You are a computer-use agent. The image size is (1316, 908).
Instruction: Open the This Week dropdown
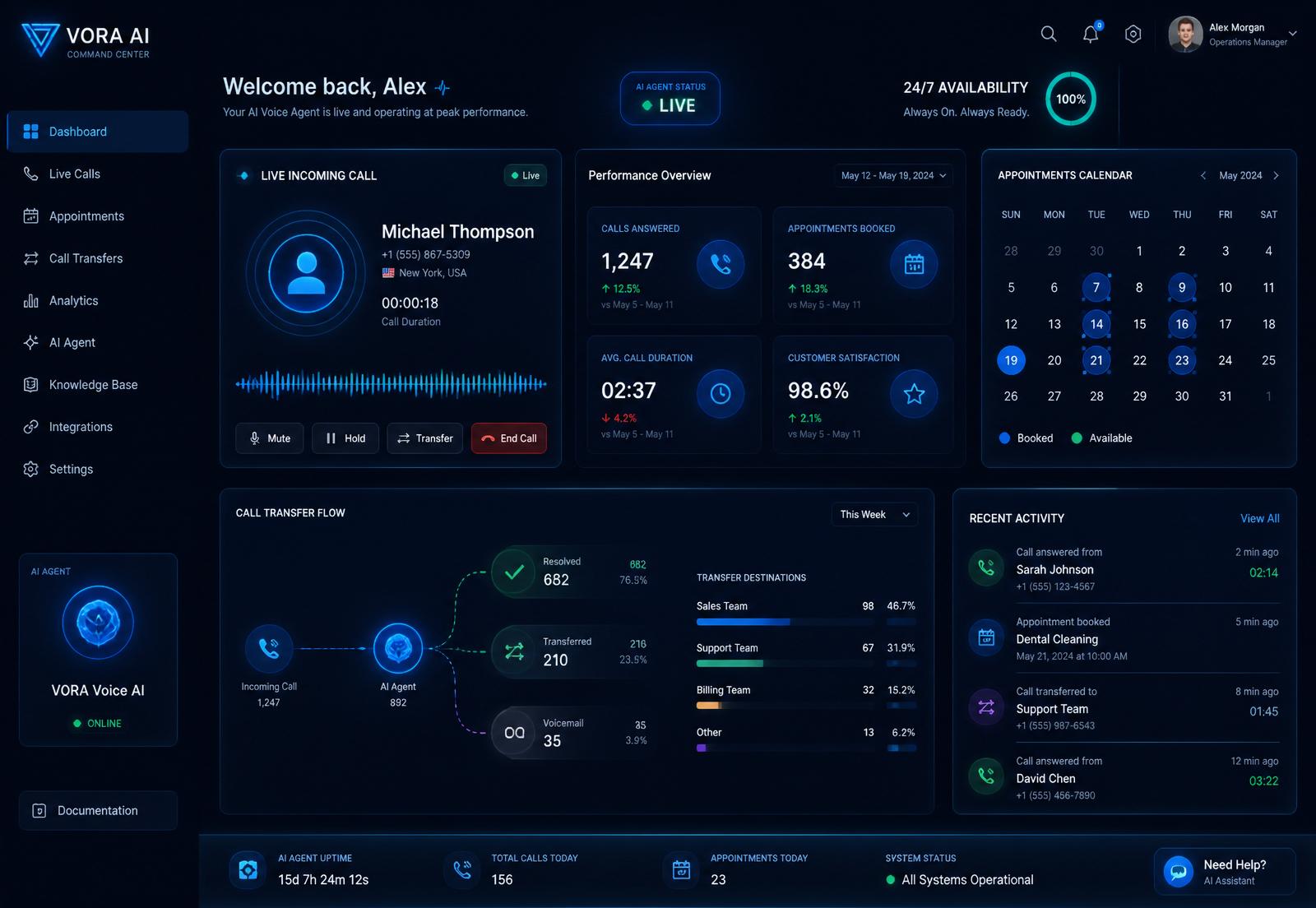tap(874, 515)
